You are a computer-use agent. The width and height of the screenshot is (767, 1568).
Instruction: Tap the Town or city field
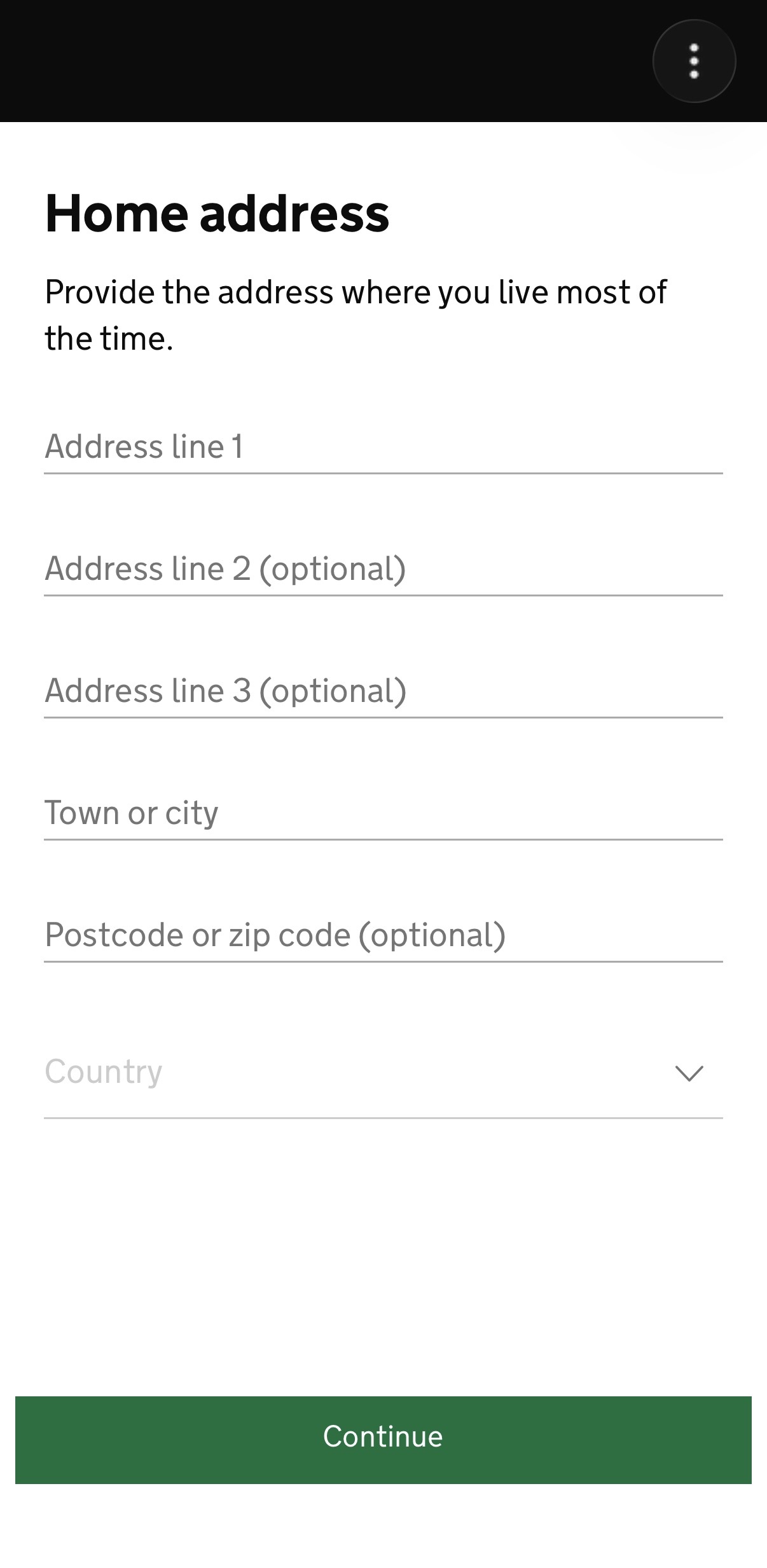point(383,813)
